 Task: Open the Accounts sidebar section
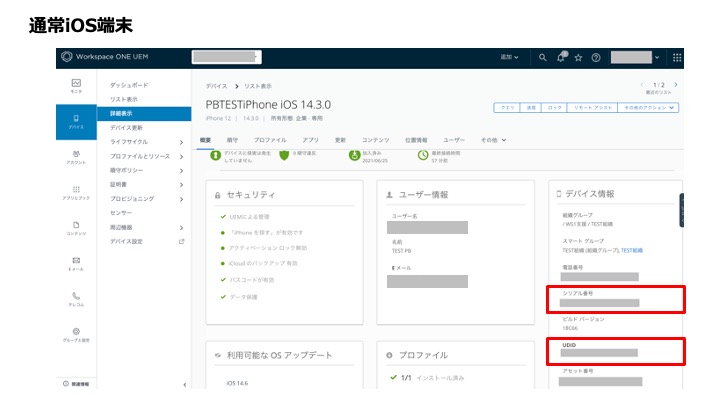tap(76, 157)
